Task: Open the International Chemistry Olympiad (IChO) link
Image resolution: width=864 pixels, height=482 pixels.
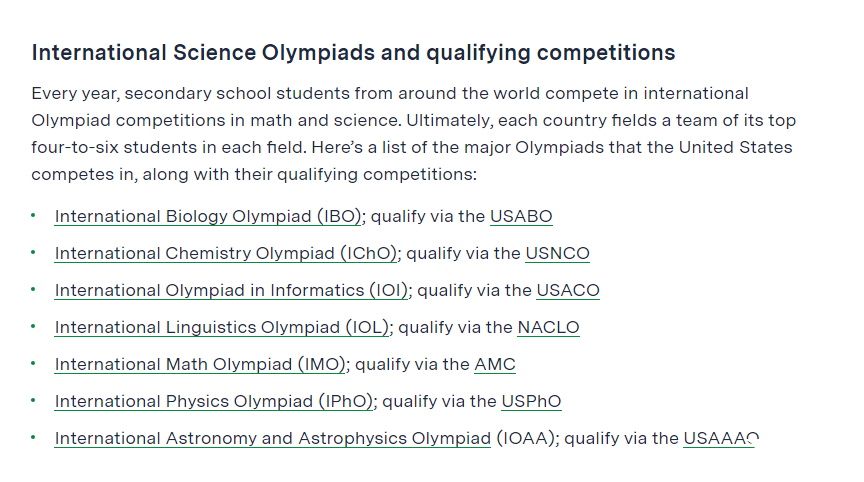Action: click(226, 253)
